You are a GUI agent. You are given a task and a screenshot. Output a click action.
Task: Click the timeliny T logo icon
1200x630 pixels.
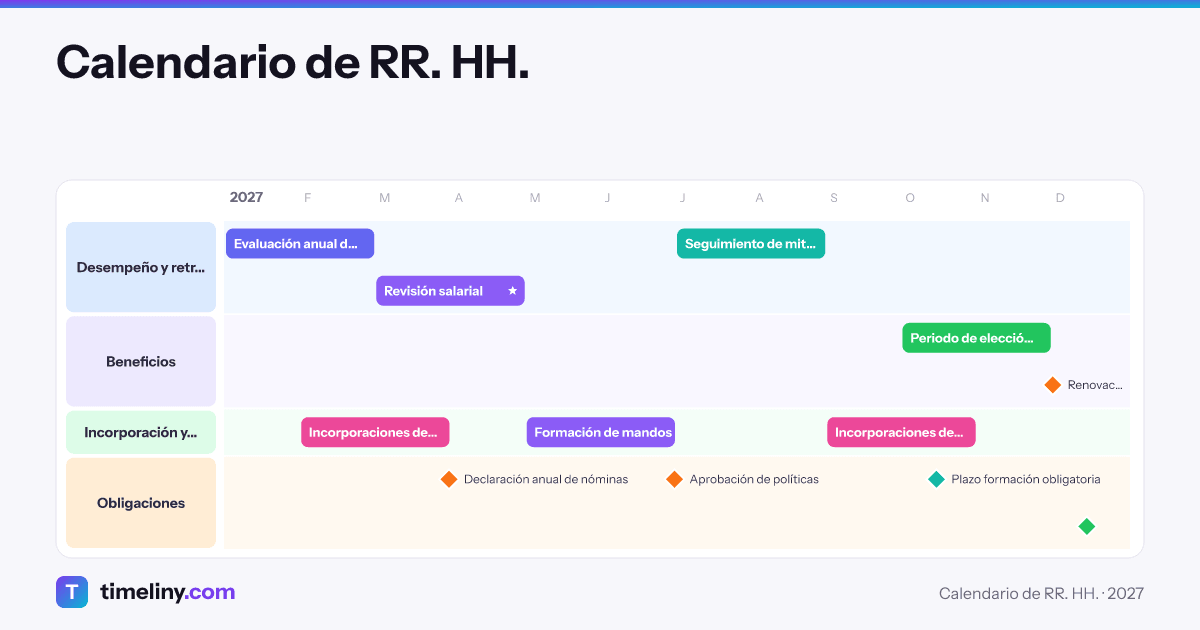pos(72,592)
